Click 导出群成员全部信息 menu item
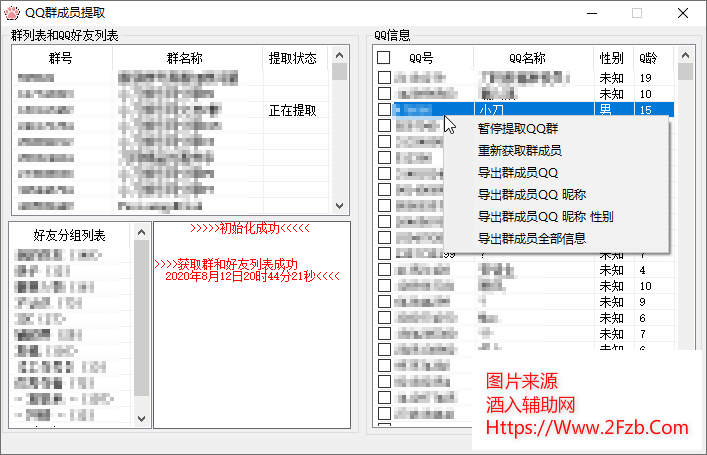707x455 pixels. [x=532, y=239]
